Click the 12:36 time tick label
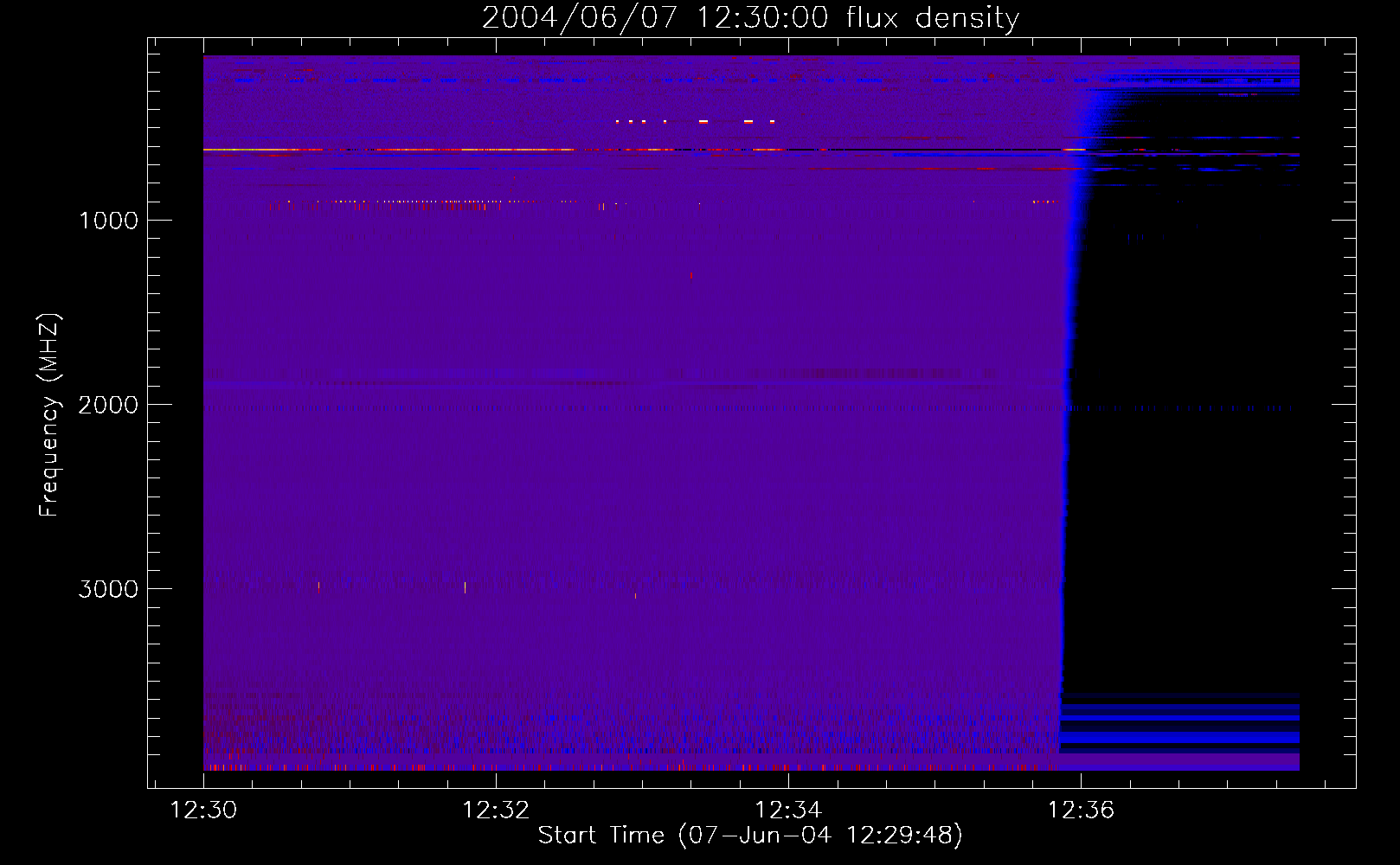The width and height of the screenshot is (1400, 865). 1081,811
